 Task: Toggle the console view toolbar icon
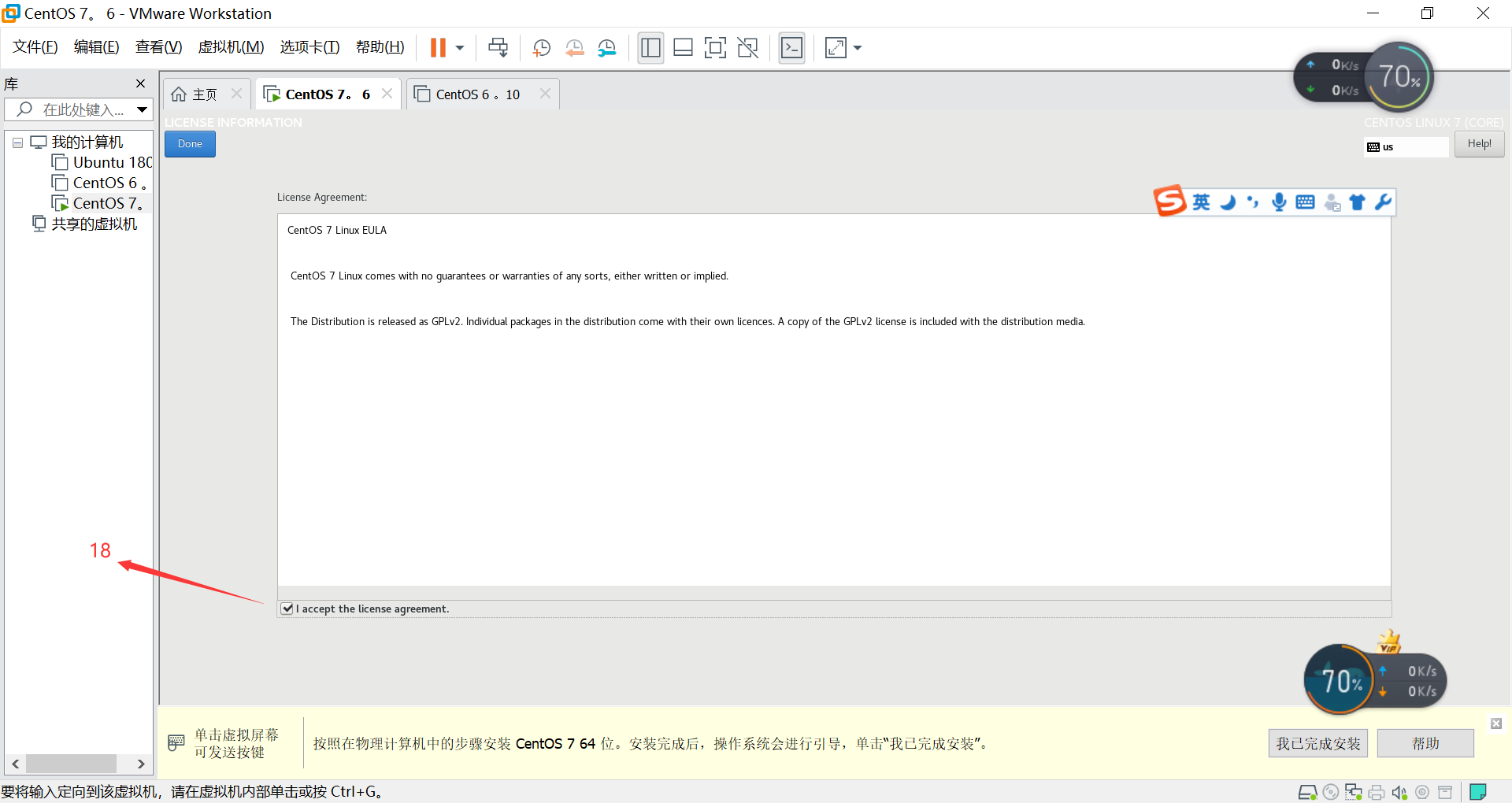tap(791, 48)
